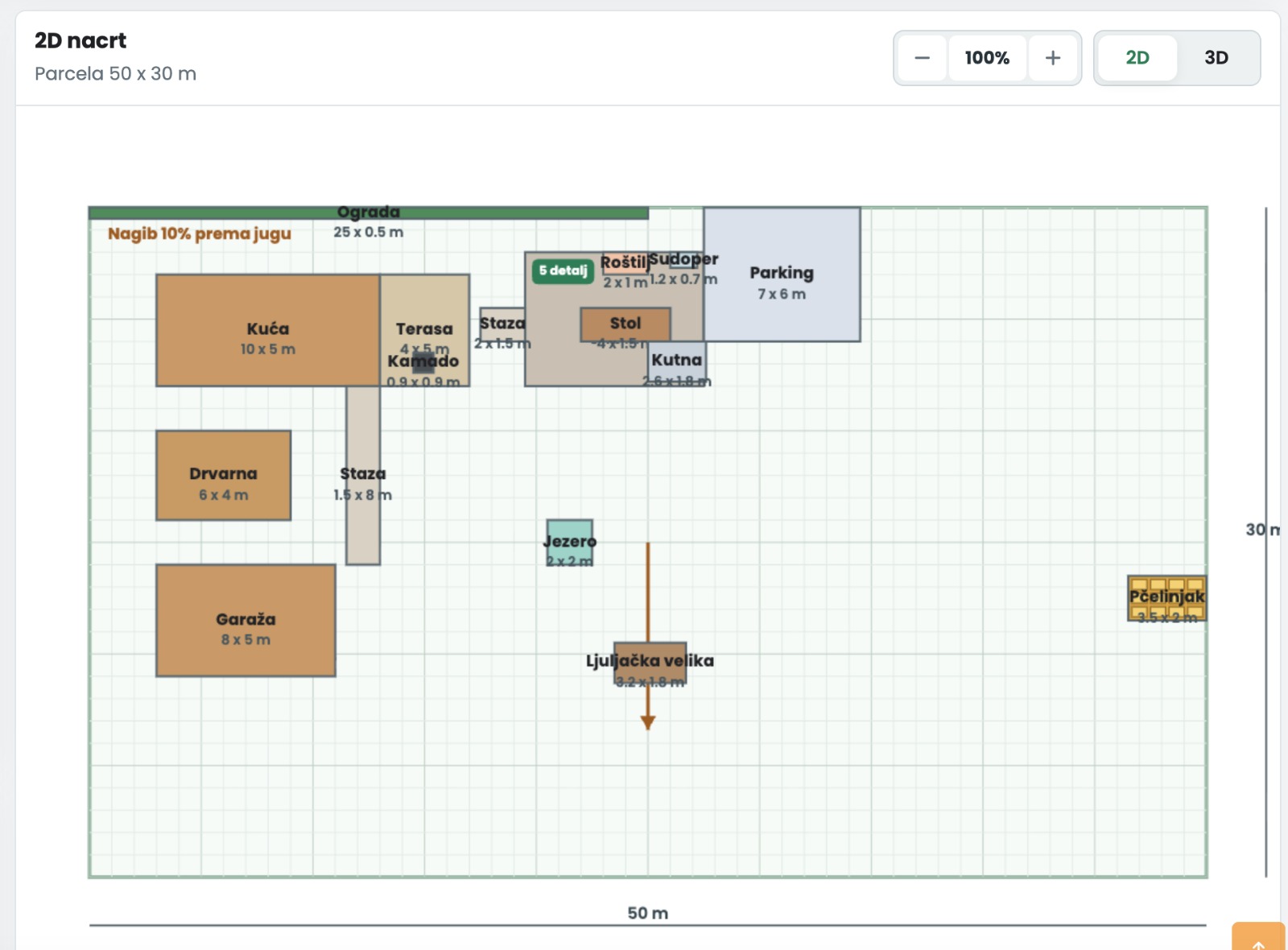Image resolution: width=1288 pixels, height=950 pixels.
Task: Click the zoom in plus button
Action: pyautogui.click(x=1052, y=58)
